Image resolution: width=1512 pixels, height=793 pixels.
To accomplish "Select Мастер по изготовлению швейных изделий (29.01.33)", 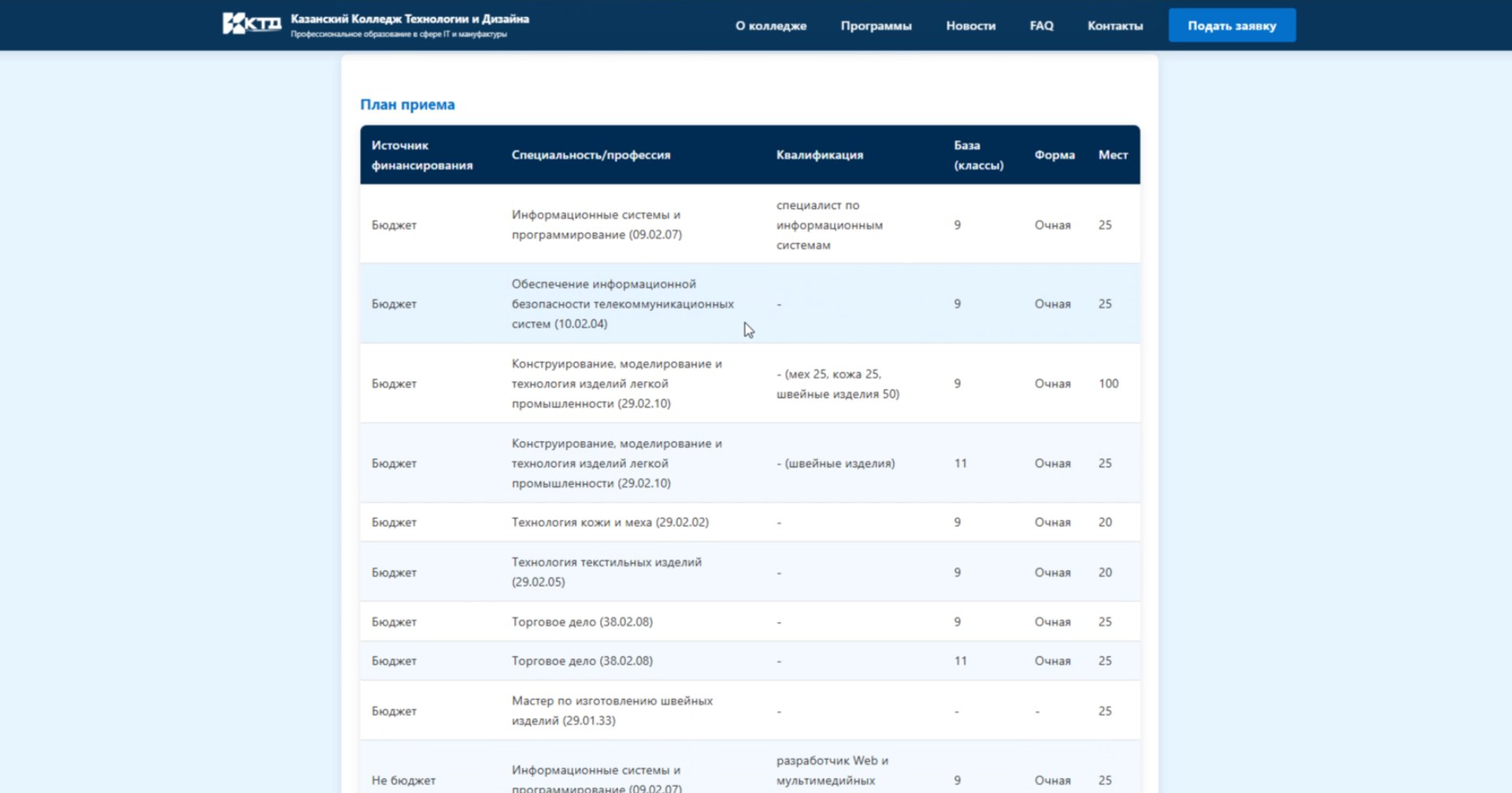I will 612,710.
